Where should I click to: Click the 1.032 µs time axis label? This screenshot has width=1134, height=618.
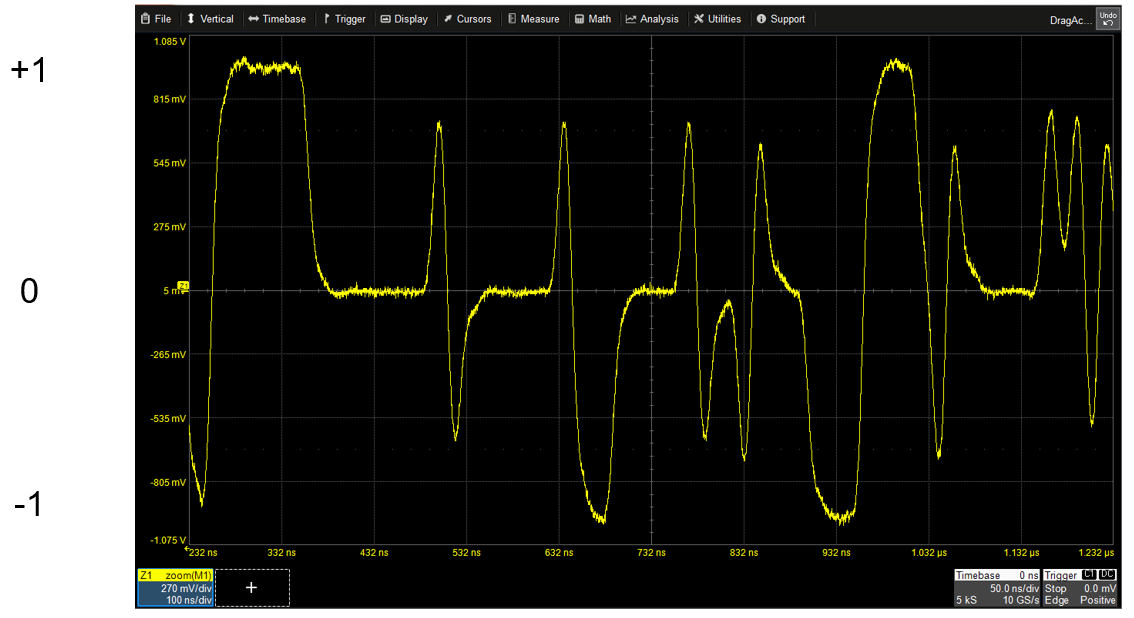pos(929,552)
